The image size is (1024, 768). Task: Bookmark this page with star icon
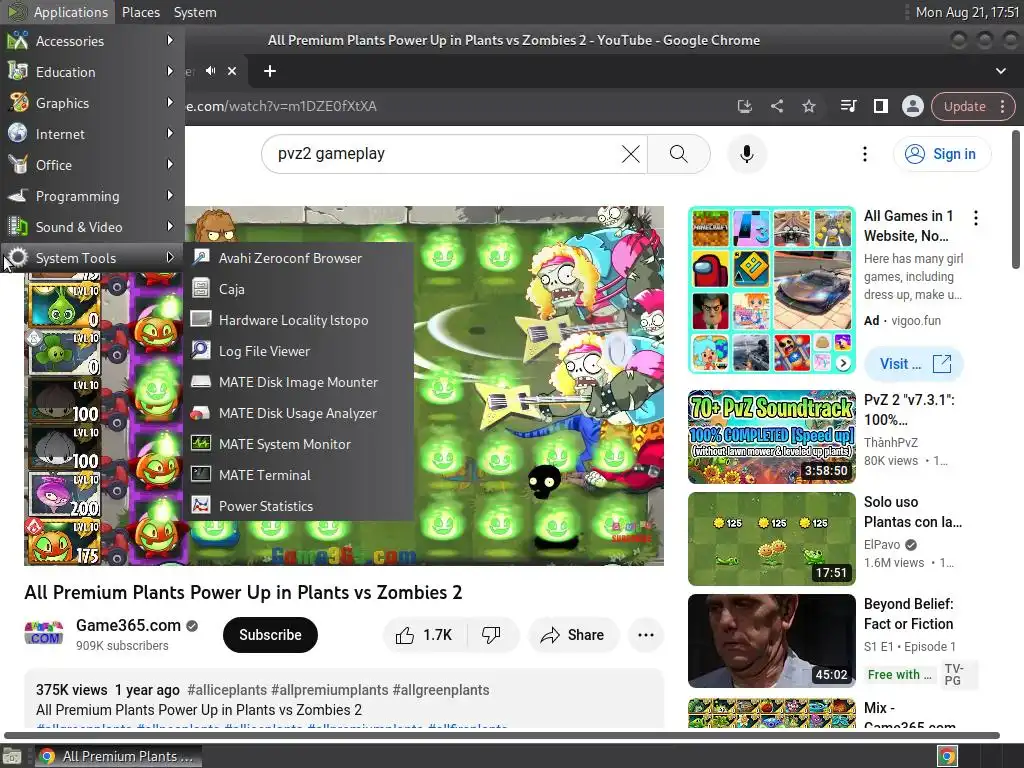808,106
